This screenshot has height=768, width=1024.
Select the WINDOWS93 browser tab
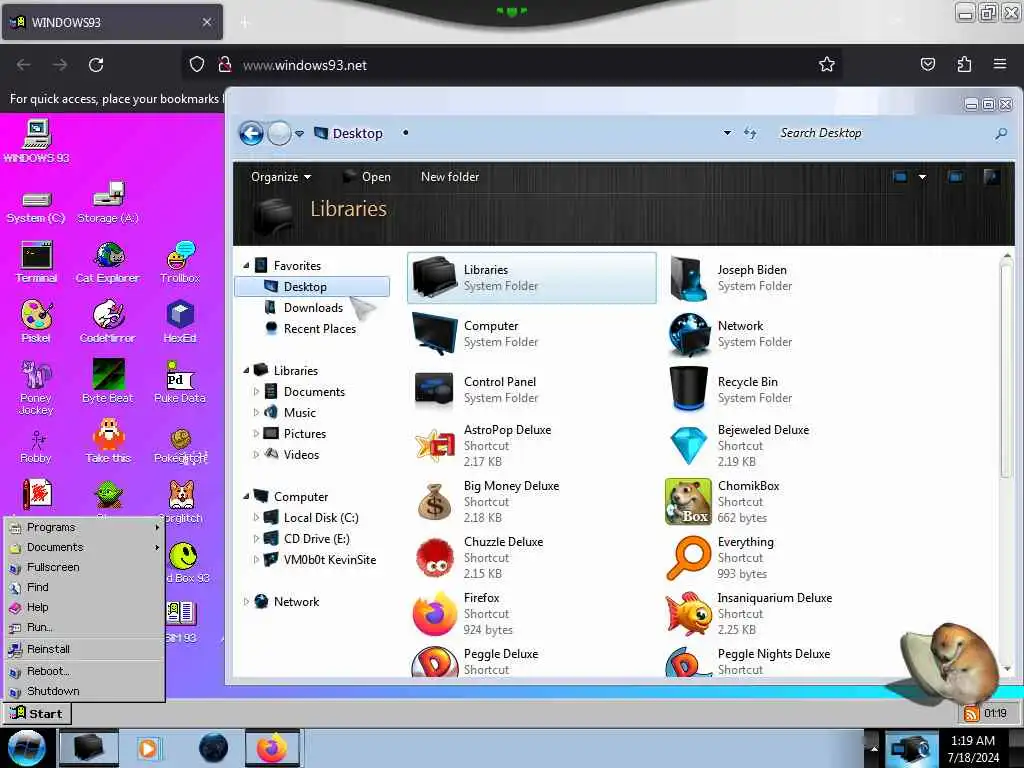(x=112, y=22)
